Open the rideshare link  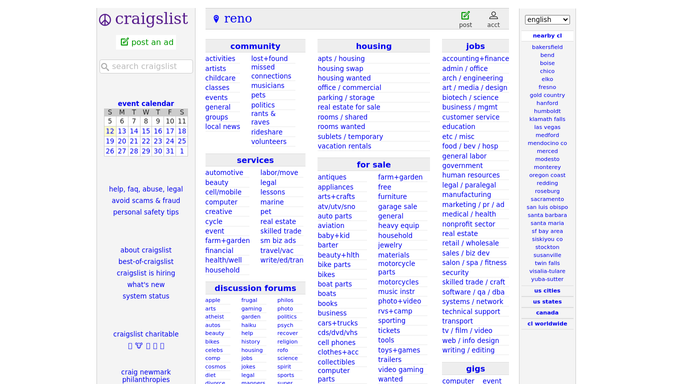pos(267,132)
